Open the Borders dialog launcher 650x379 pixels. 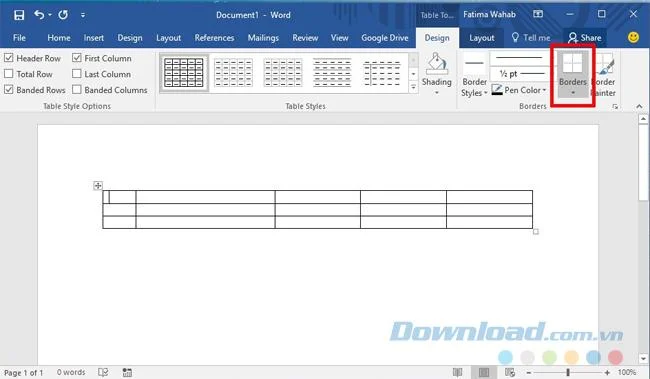[615, 107]
